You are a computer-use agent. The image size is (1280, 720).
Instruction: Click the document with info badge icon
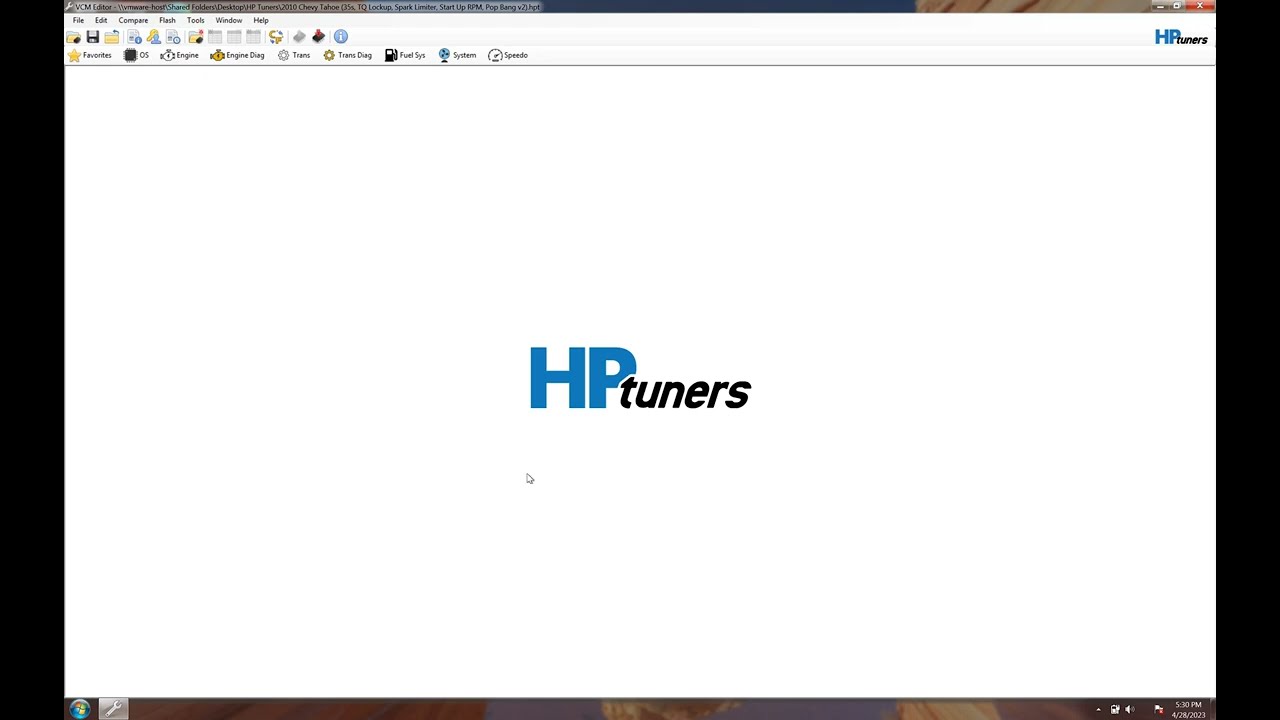[x=134, y=37]
